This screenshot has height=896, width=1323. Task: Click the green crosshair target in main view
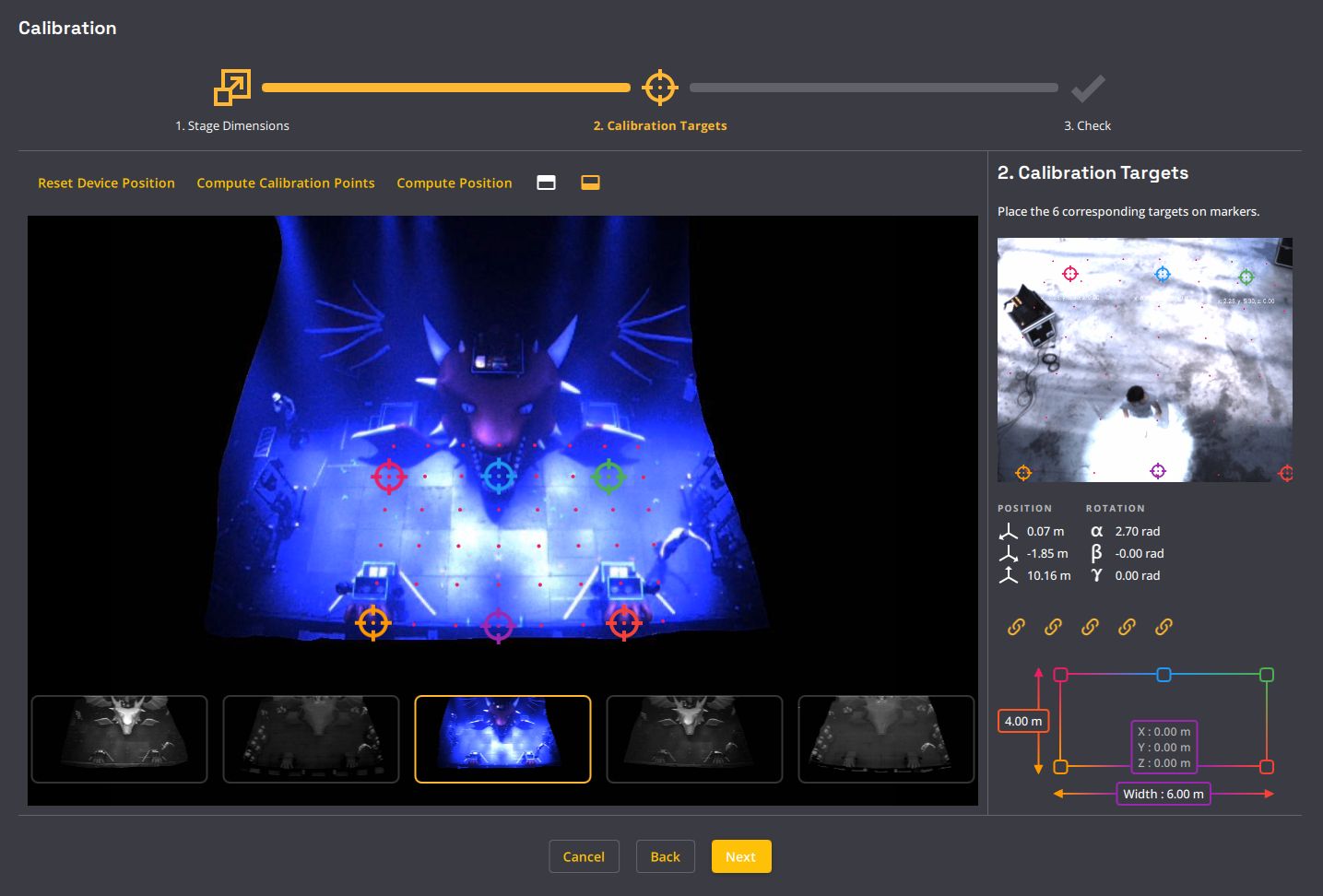[x=608, y=477]
